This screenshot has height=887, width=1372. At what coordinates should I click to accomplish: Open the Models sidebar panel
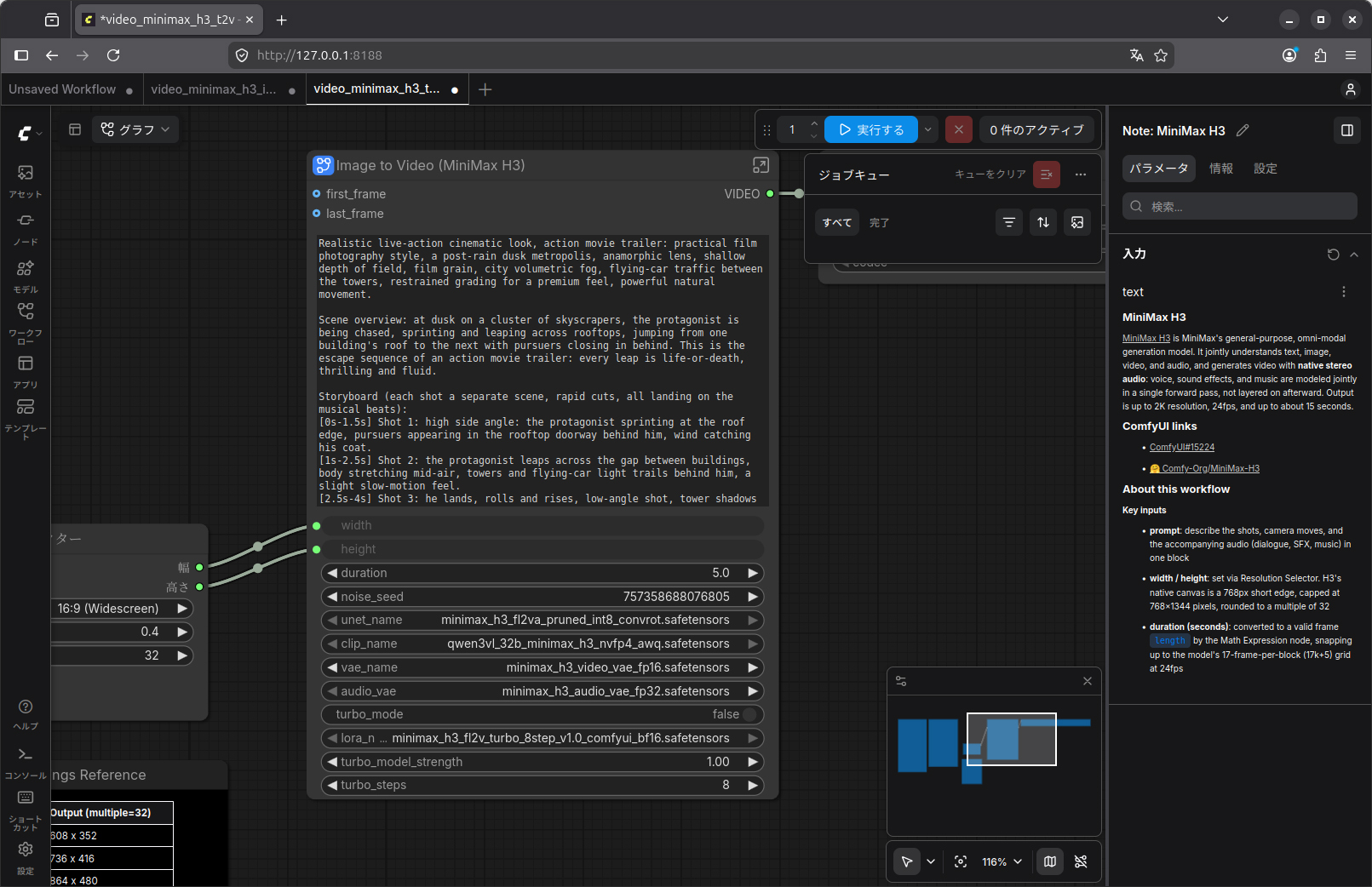(x=26, y=276)
